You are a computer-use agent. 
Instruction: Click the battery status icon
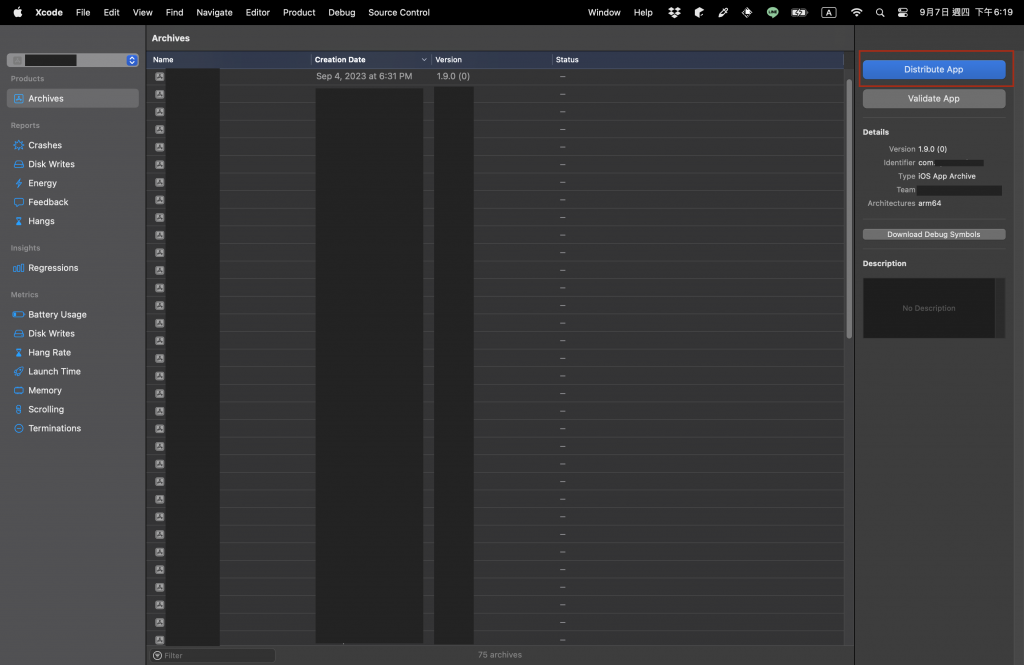(799, 12)
